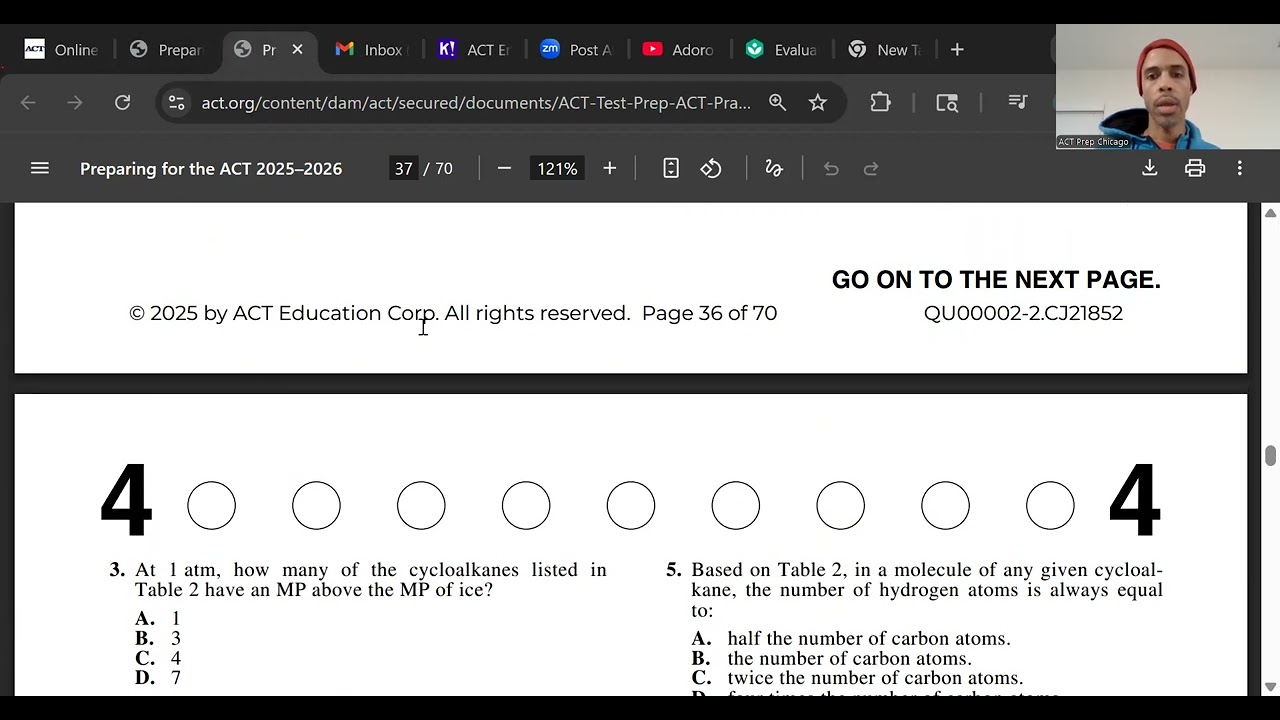Click the zoom out minus button
Viewport: 1280px width, 720px height.
504,169
